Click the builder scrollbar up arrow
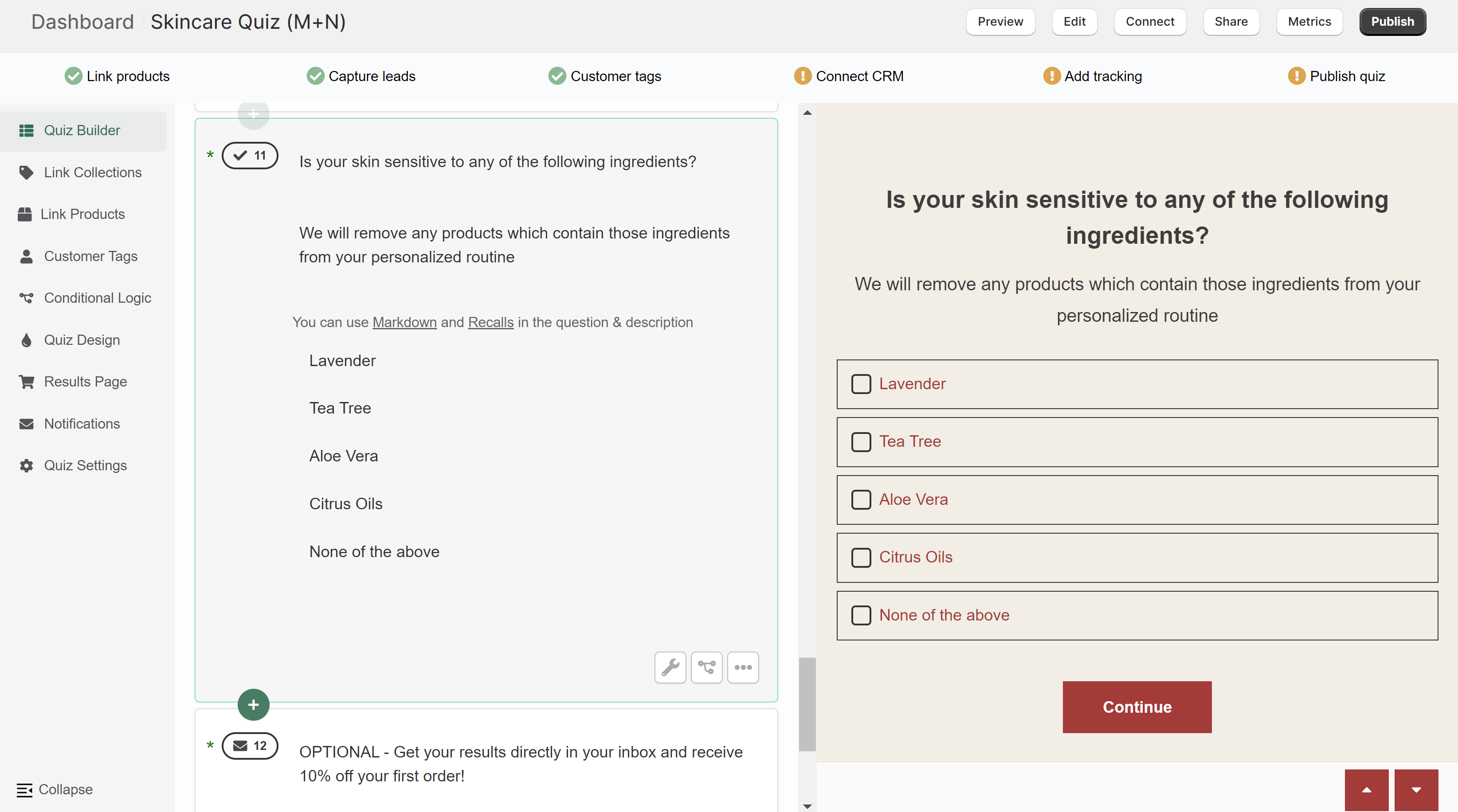 [x=807, y=113]
